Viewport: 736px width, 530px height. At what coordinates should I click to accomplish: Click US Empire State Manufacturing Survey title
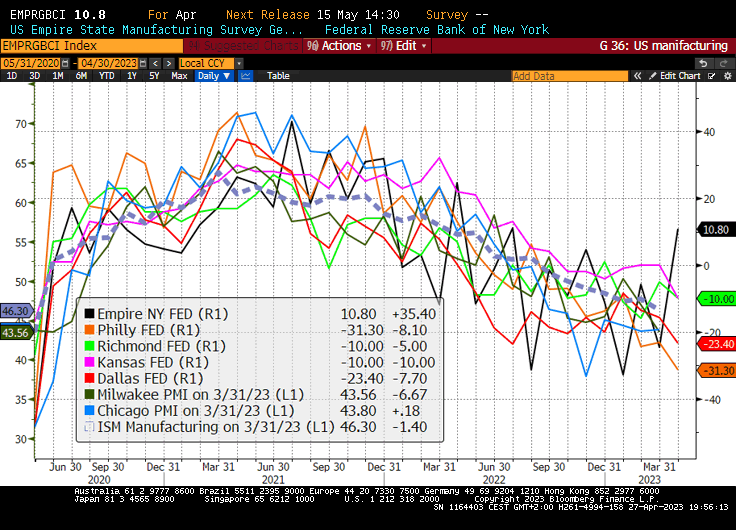pyautogui.click(x=156, y=30)
